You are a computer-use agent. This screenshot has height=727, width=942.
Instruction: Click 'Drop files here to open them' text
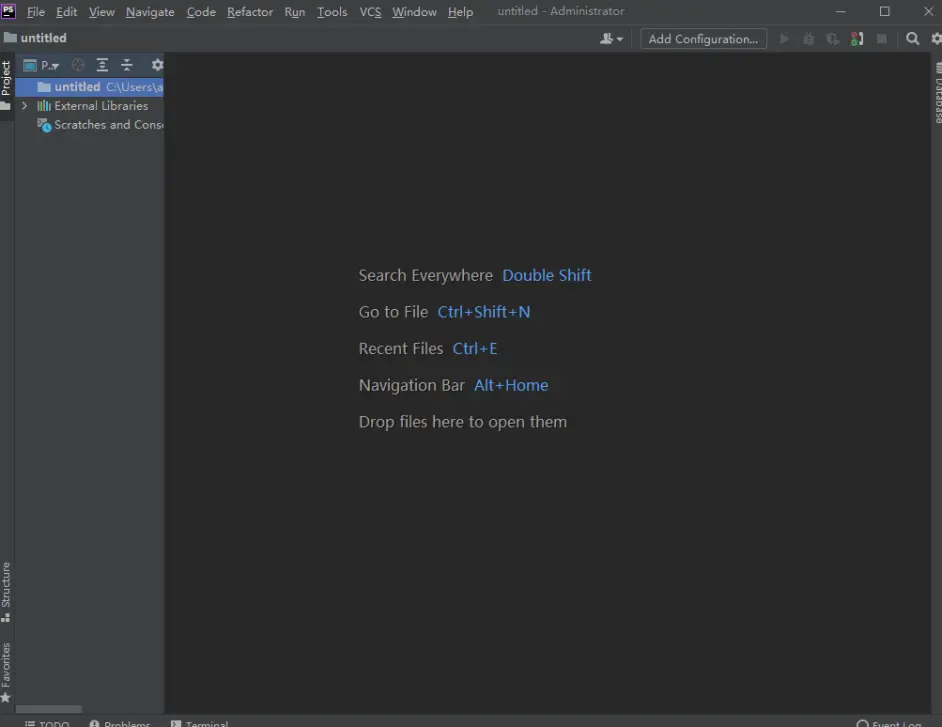[463, 422]
